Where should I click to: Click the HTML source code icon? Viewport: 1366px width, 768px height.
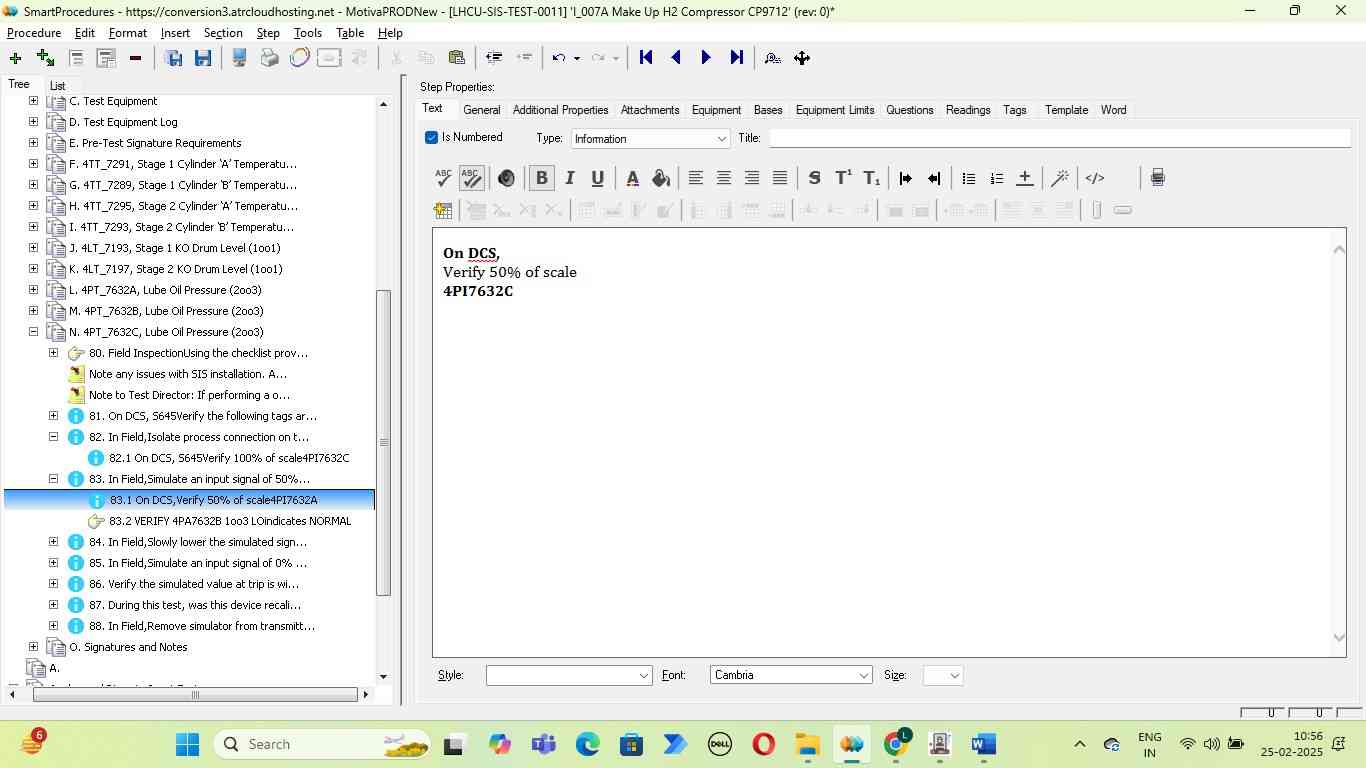point(1095,178)
